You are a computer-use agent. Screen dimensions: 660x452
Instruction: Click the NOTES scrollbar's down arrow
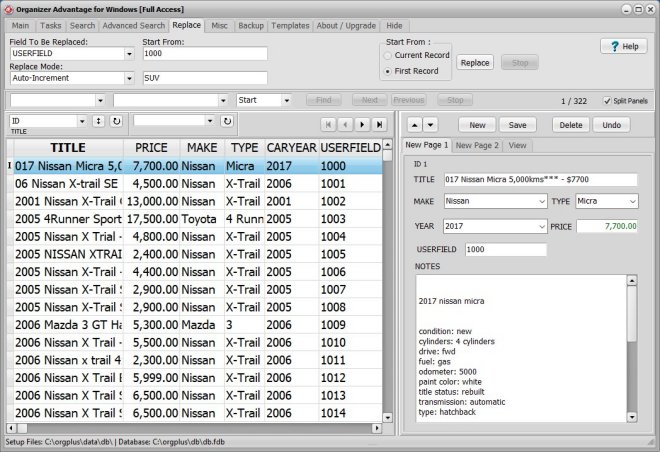click(x=631, y=417)
